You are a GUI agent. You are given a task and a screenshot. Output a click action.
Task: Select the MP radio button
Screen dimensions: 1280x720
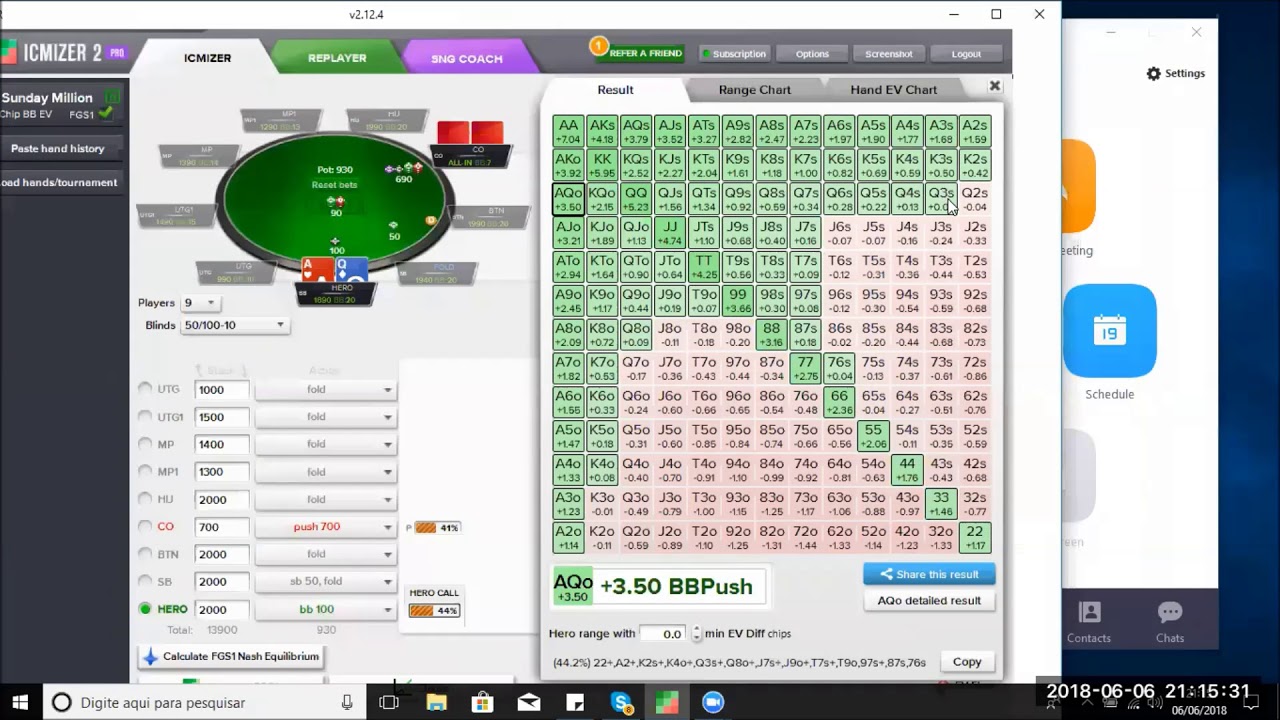[x=146, y=444]
